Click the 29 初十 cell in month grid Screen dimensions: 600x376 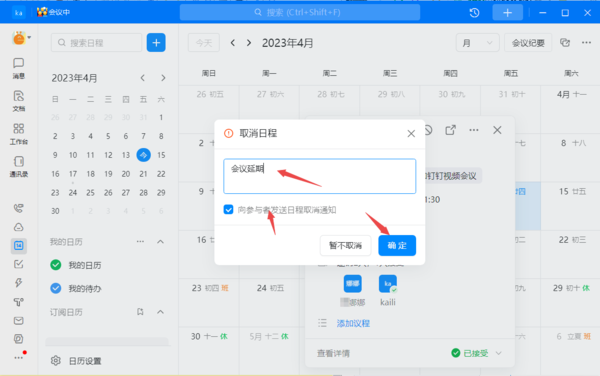point(570,302)
